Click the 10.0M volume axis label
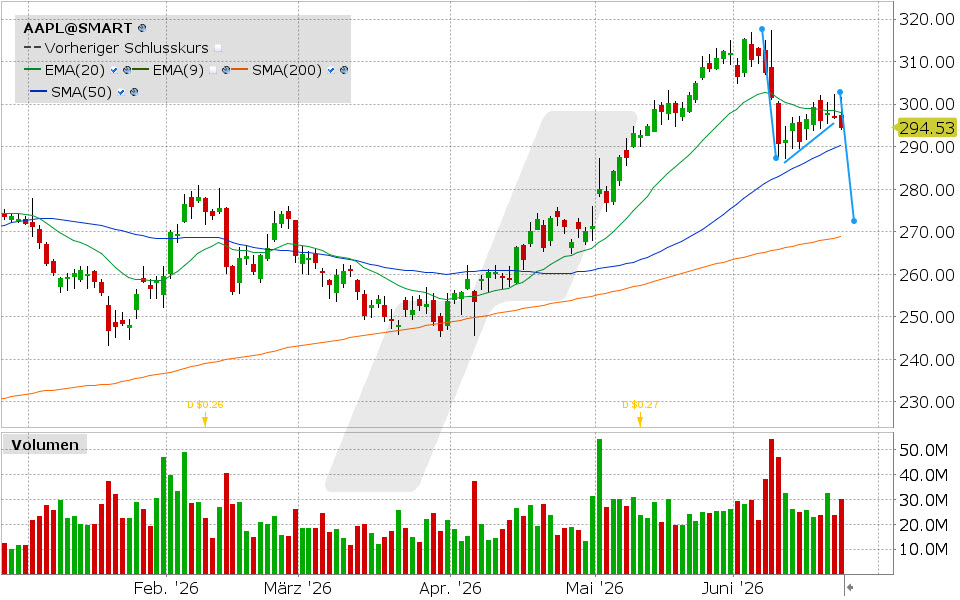This screenshot has height=600, width=960. pos(923,549)
